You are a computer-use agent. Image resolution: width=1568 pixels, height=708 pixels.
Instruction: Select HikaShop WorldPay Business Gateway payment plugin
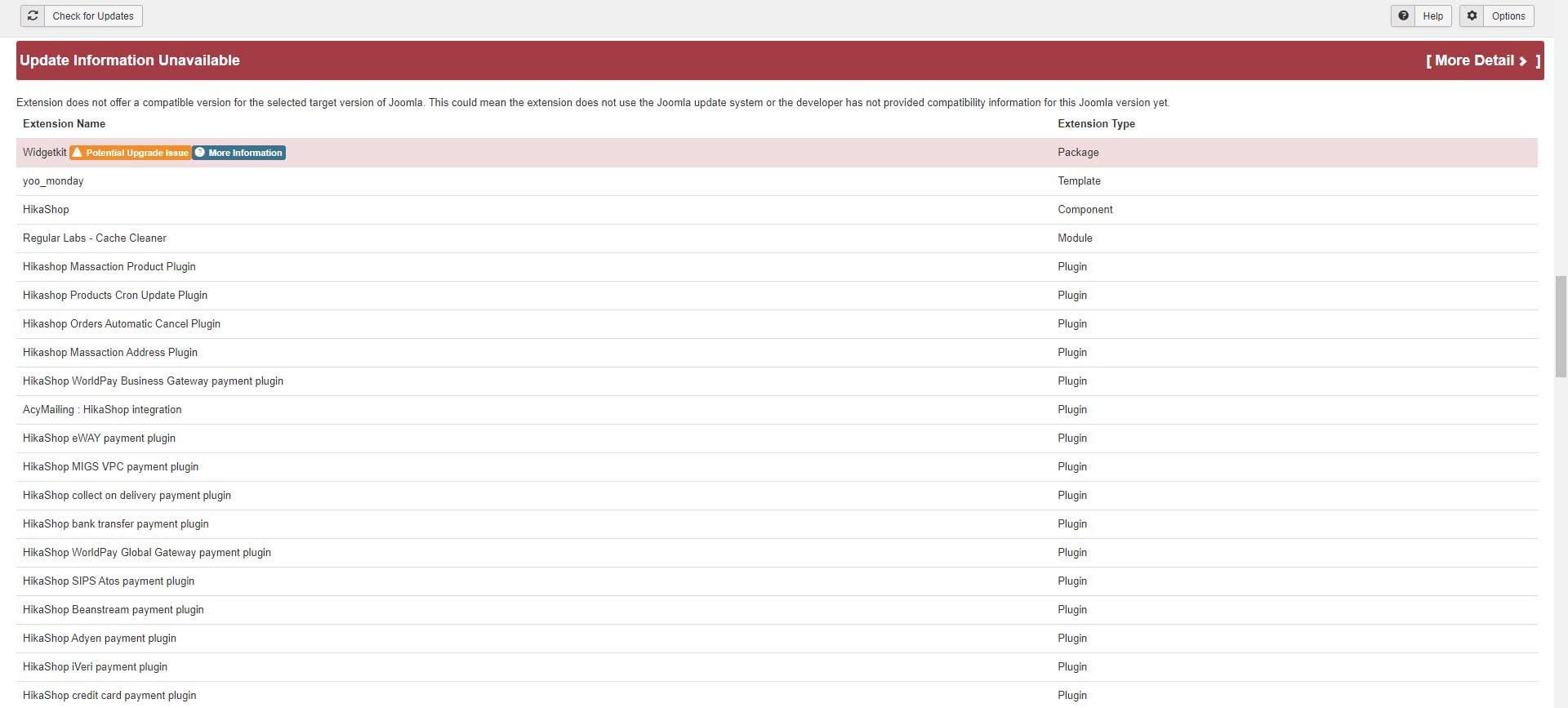(x=777, y=381)
